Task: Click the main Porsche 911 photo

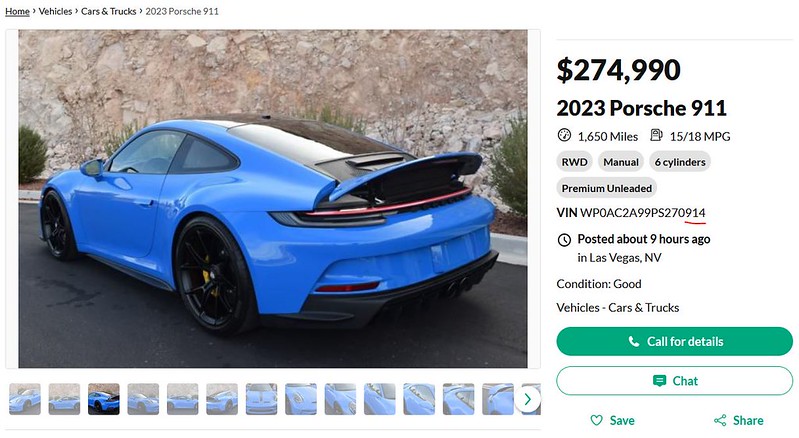Action: (273, 199)
